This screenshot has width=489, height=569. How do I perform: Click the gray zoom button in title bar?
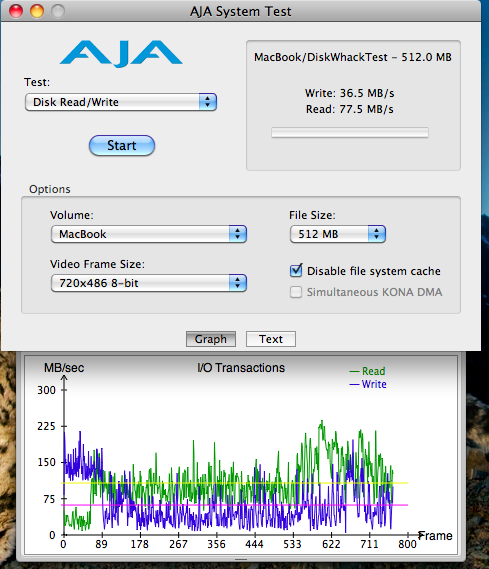tap(58, 11)
